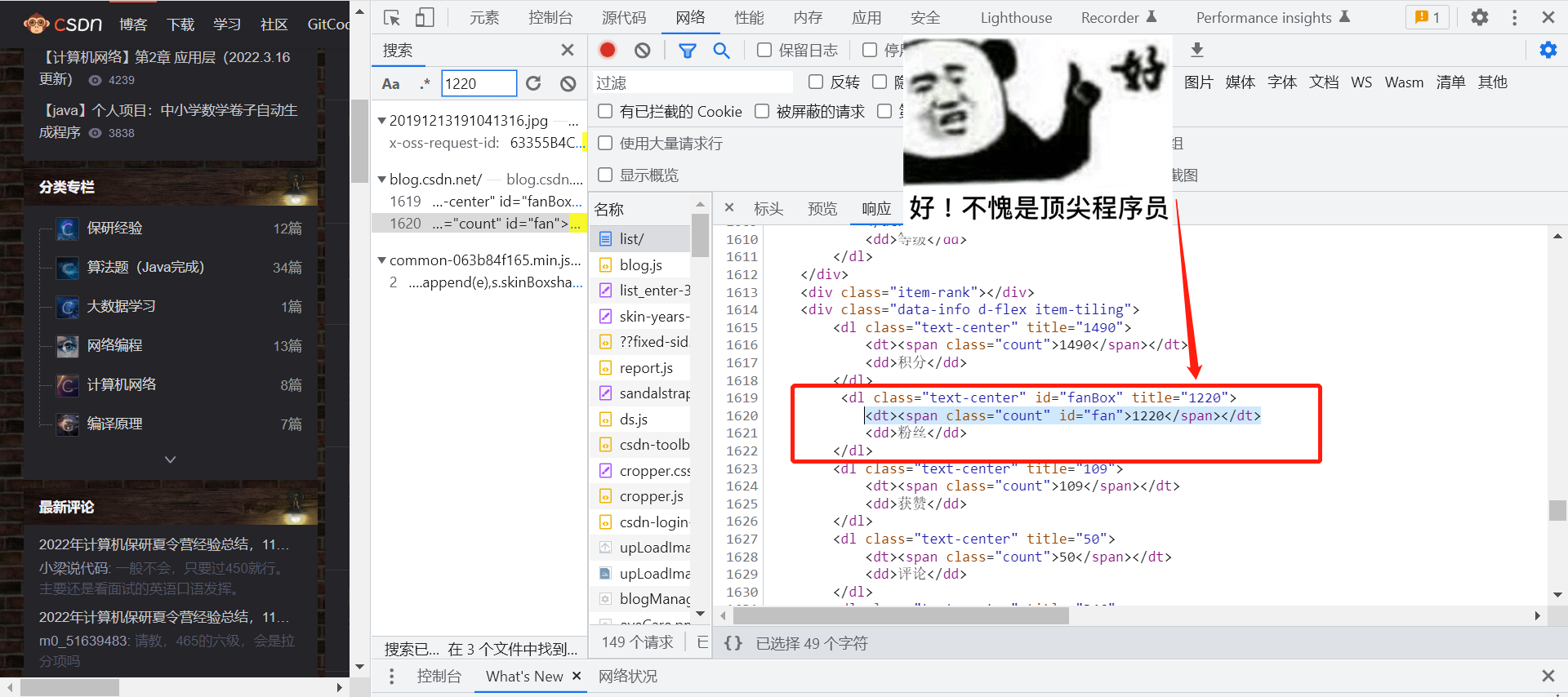Open the issues counter badge
The image size is (1568, 697).
1427,17
